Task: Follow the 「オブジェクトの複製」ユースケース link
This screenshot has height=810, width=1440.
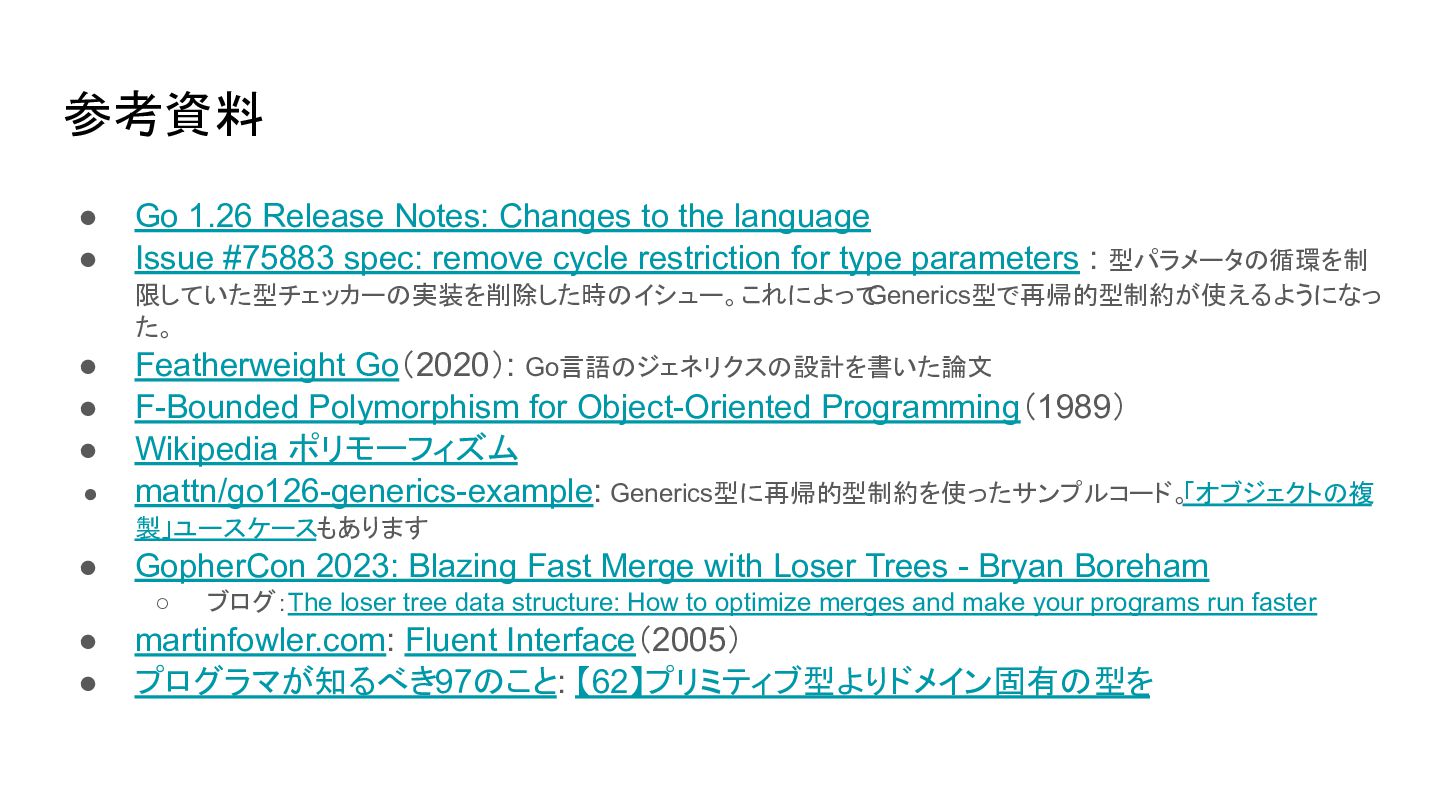Action: 1277,494
